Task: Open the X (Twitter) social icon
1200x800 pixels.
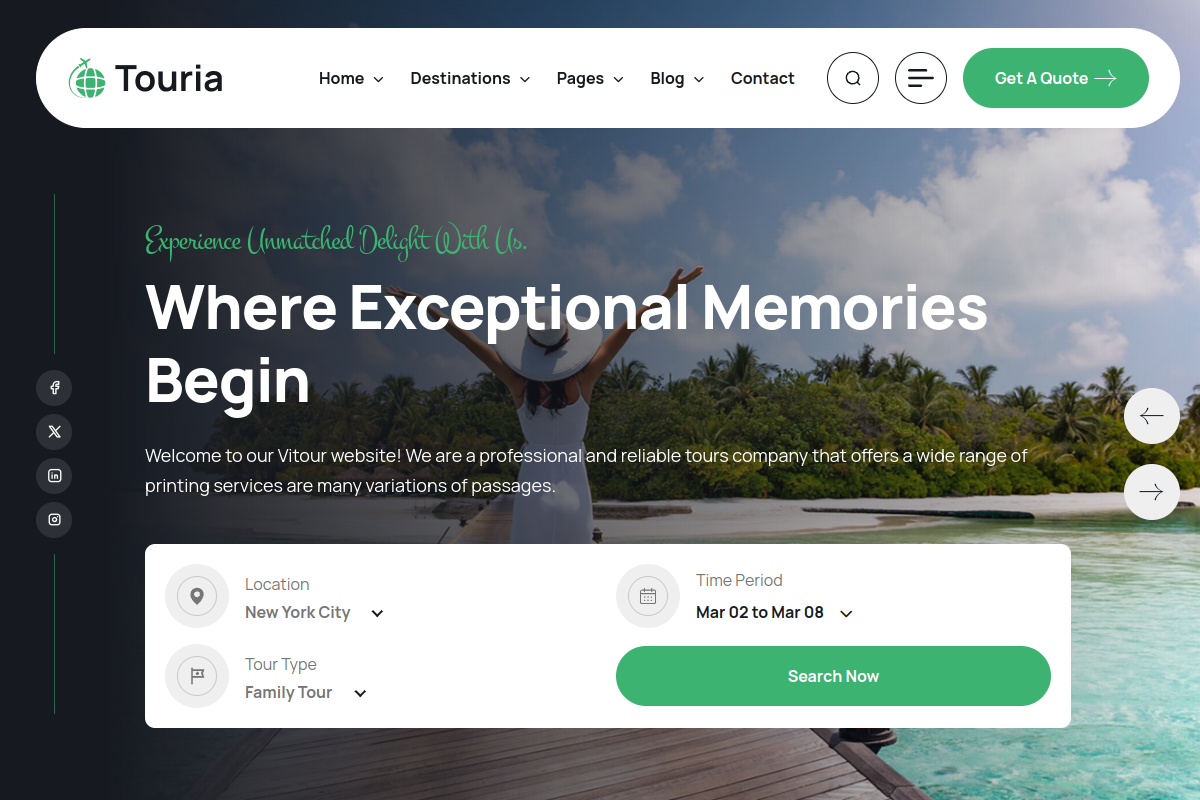Action: coord(54,432)
